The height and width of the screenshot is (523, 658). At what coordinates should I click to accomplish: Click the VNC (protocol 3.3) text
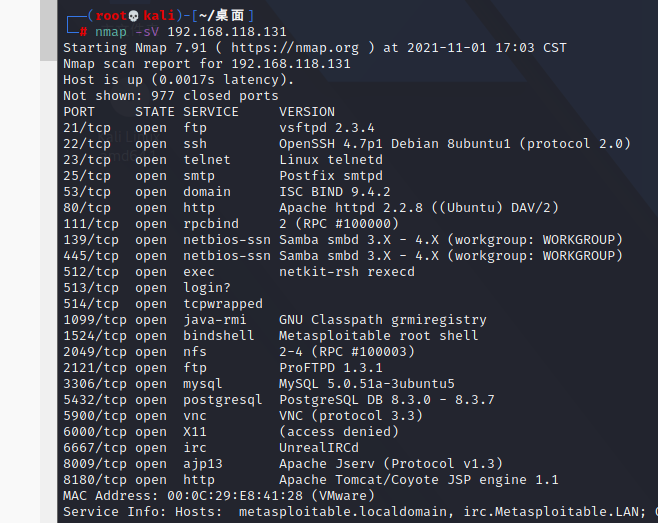(351, 416)
